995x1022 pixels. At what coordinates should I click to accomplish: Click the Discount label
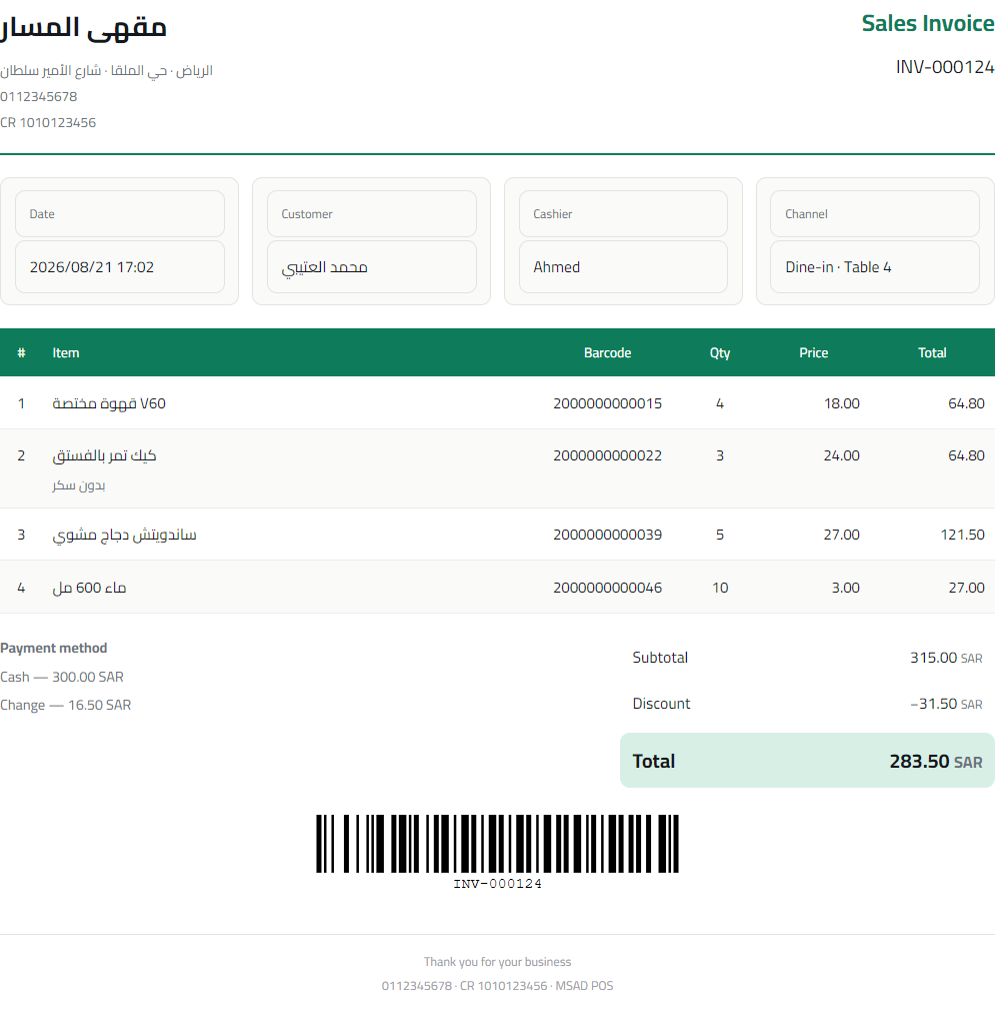pos(661,704)
